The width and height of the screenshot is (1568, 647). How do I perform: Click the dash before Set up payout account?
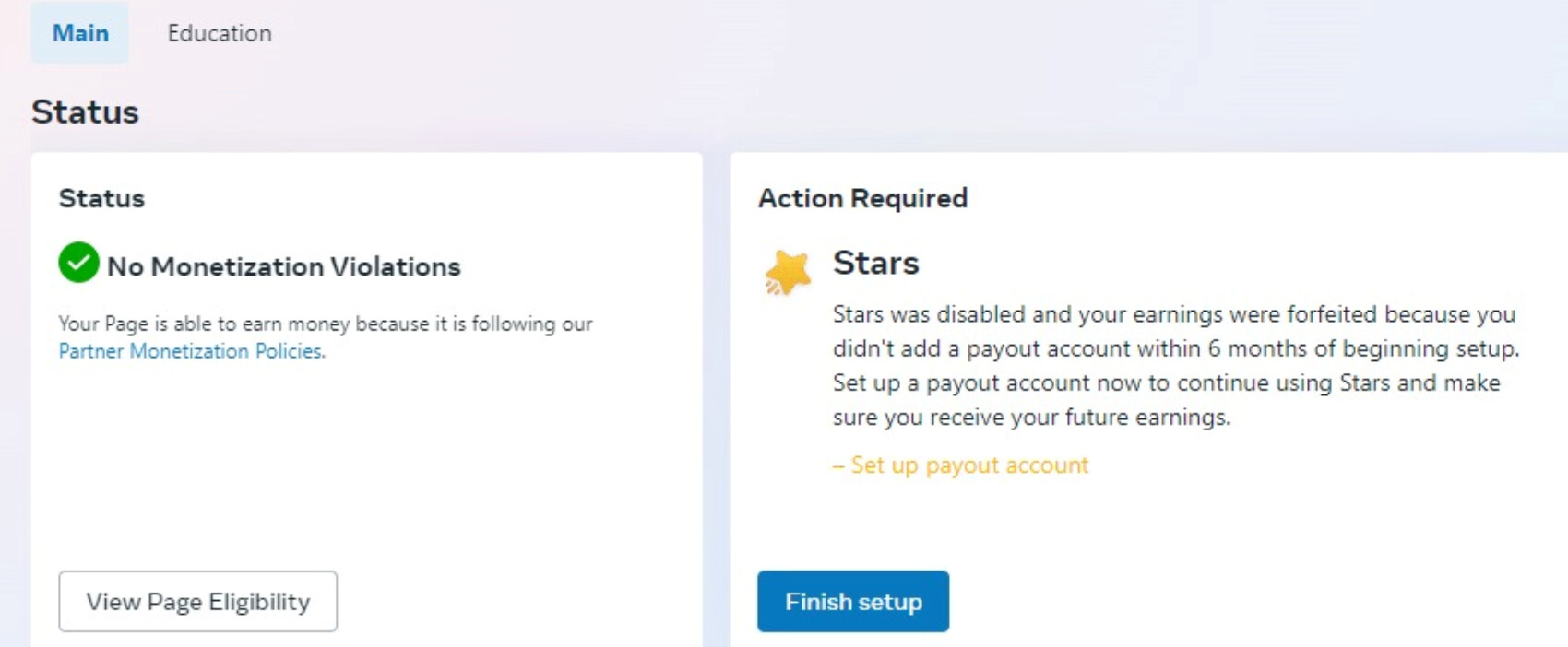click(x=838, y=466)
